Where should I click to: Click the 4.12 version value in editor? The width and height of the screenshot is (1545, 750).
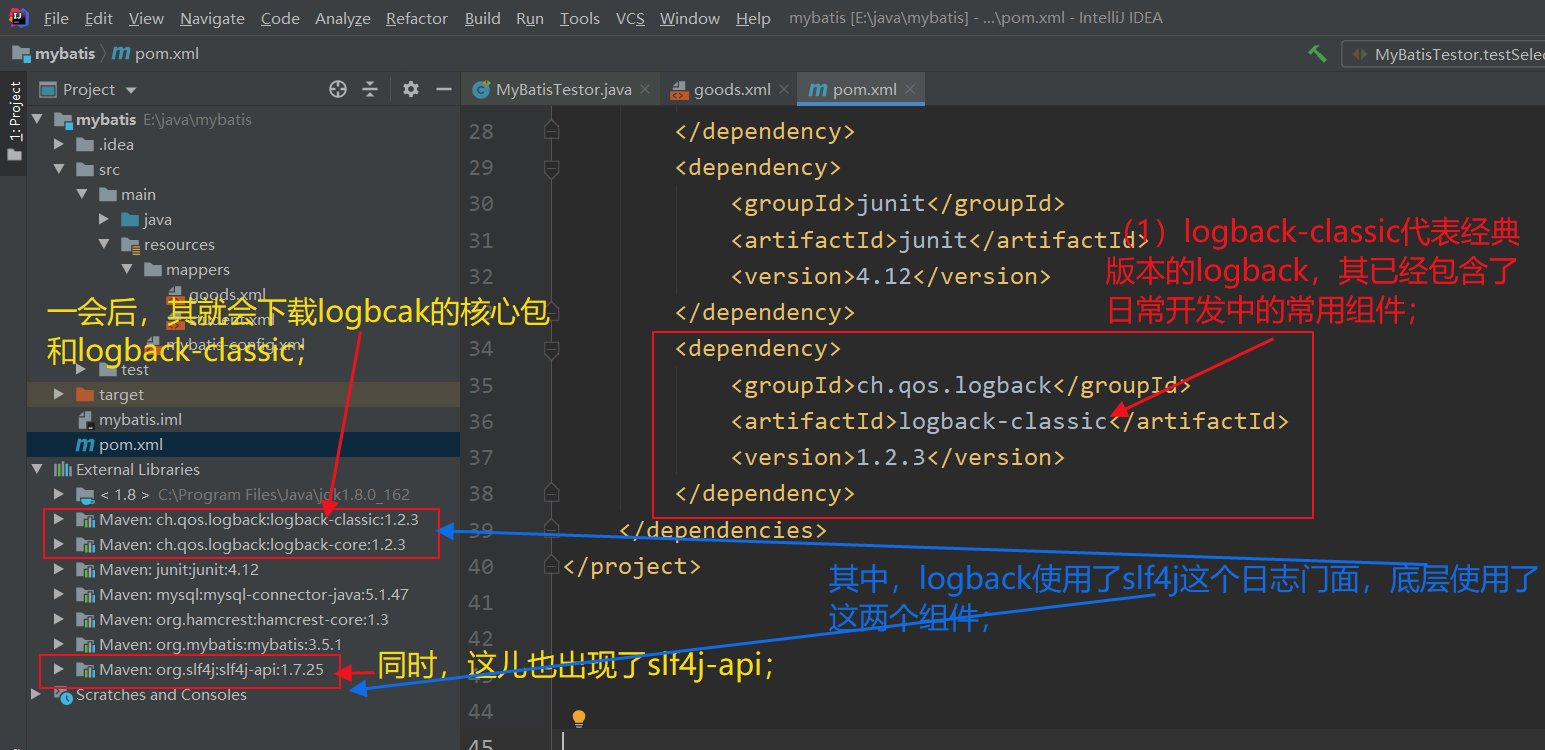pyautogui.click(x=884, y=276)
